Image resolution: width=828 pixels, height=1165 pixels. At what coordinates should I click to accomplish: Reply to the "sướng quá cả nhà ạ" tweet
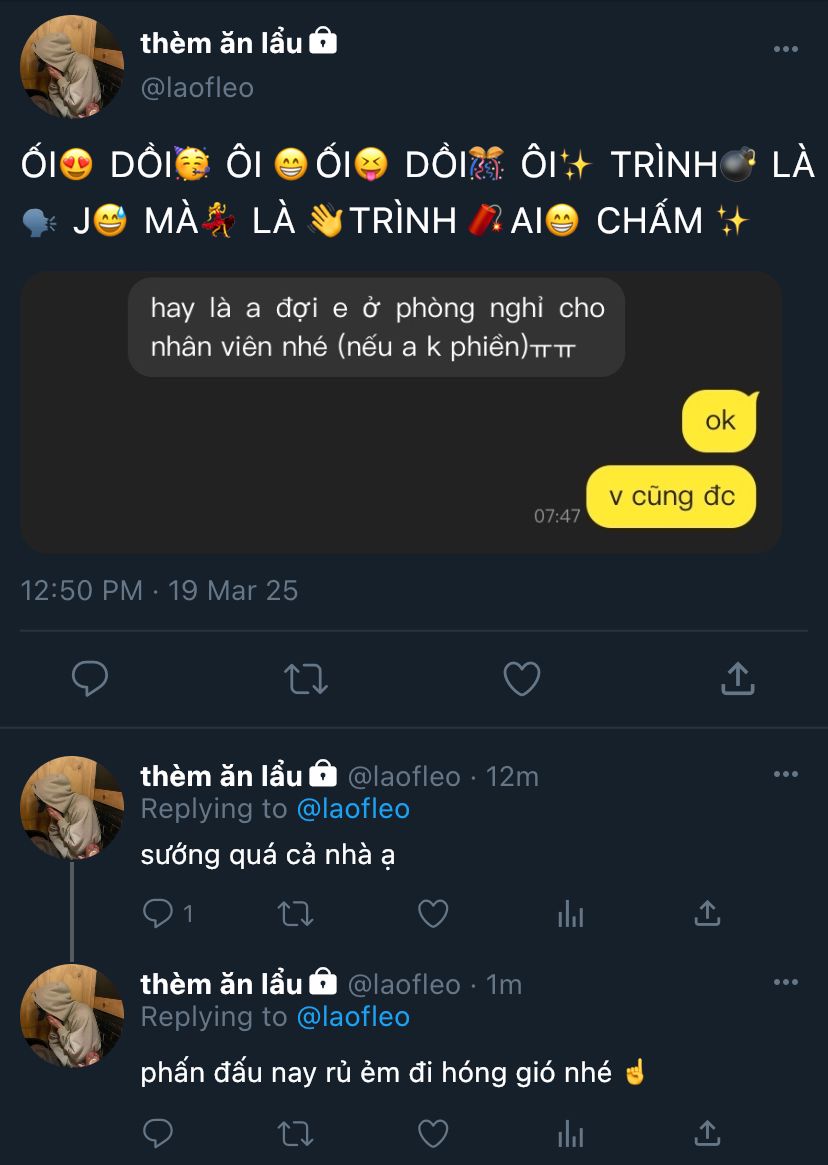coord(159,913)
